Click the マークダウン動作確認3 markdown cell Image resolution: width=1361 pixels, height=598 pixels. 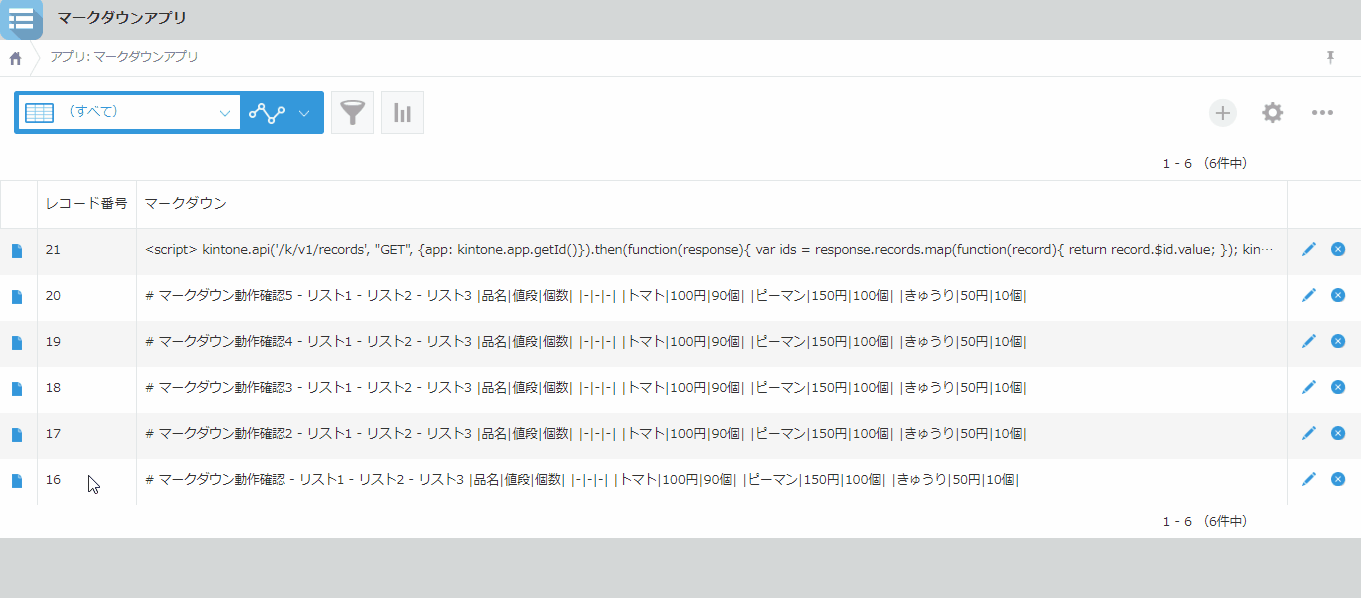[711, 388]
